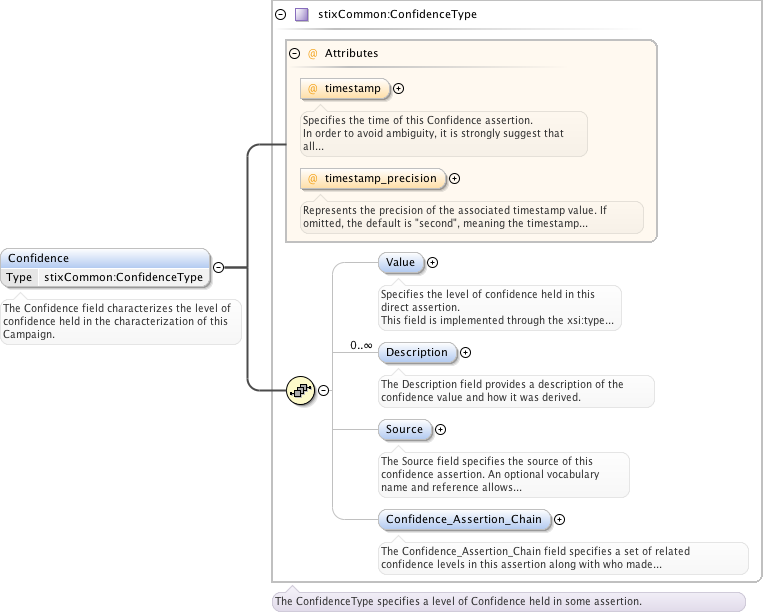Collapse the stixCommon:ConfidenceType box

[280, 15]
